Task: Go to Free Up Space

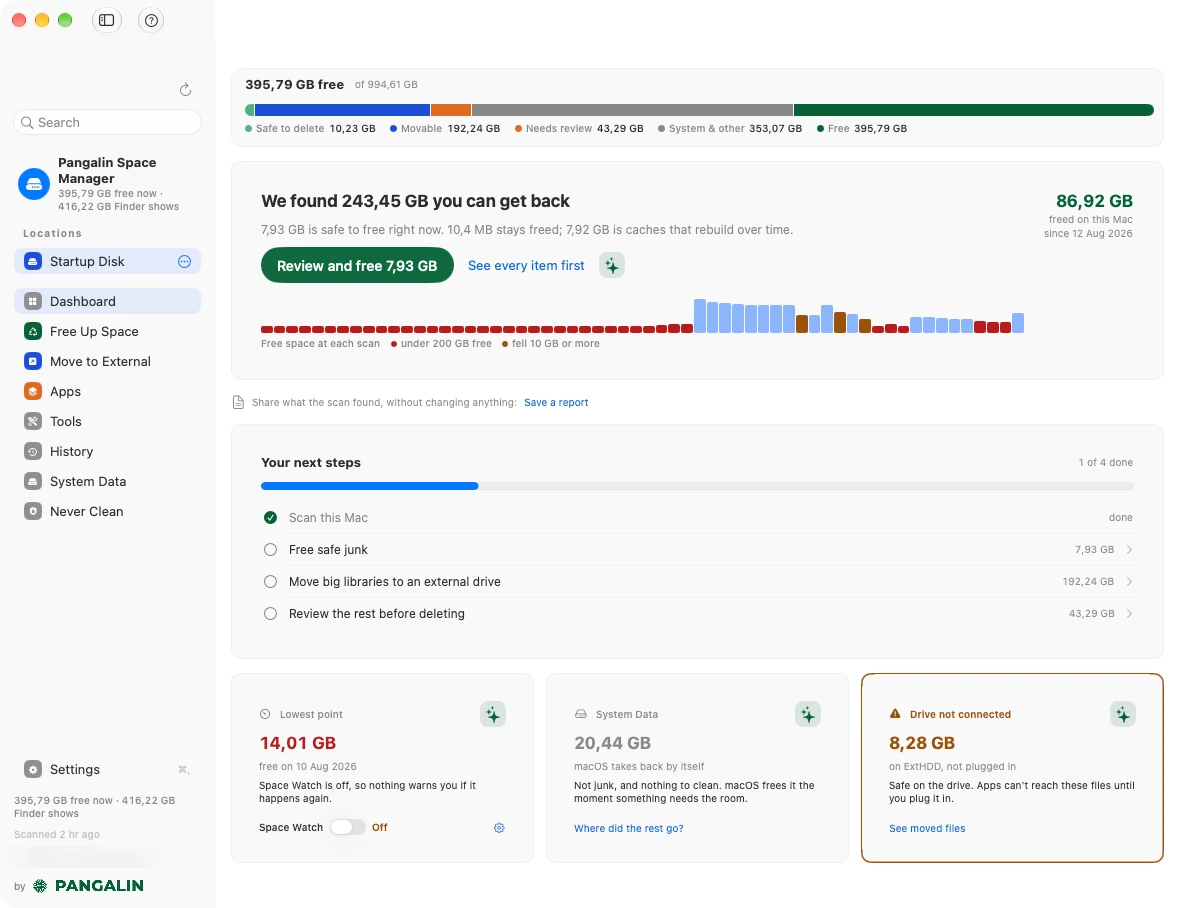Action: 107,331
